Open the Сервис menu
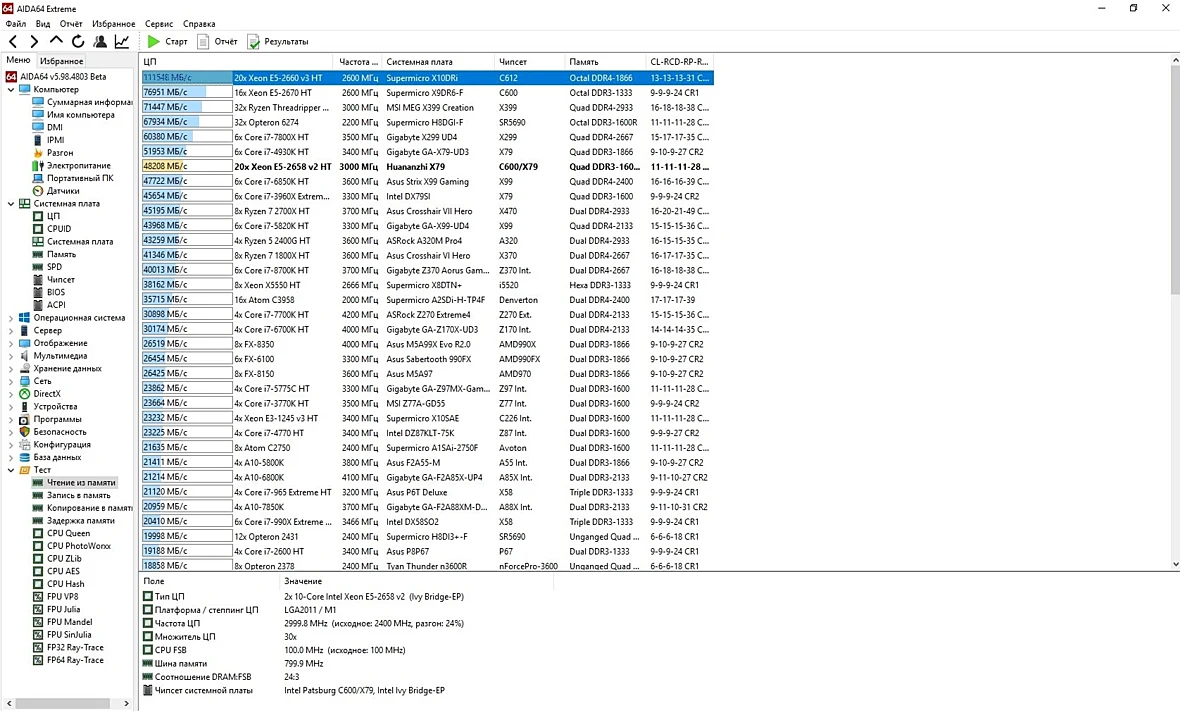The width and height of the screenshot is (1180, 713). [x=159, y=24]
